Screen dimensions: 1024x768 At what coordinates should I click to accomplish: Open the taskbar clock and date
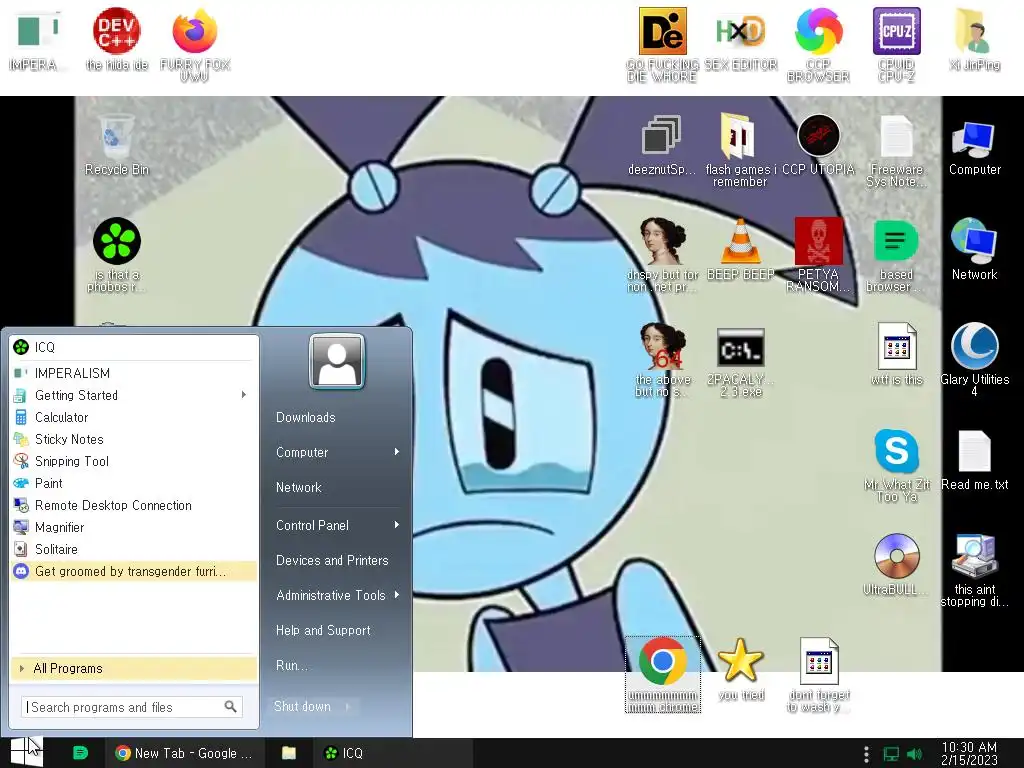point(969,753)
